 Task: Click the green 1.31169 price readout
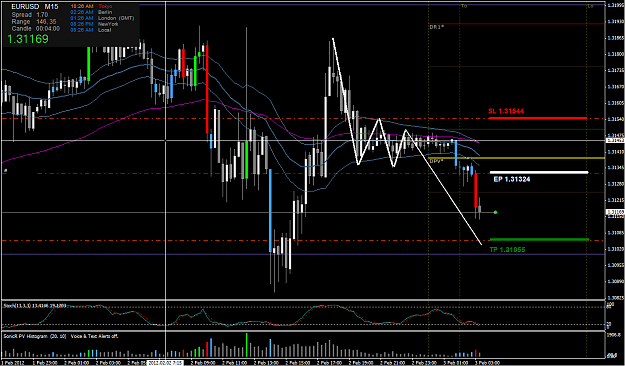tap(28, 39)
